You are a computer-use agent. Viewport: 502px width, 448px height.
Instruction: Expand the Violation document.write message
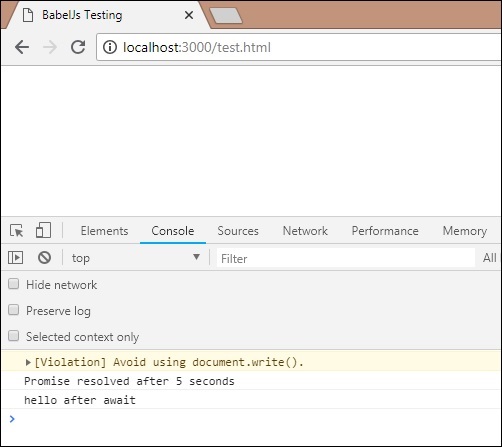[28, 362]
